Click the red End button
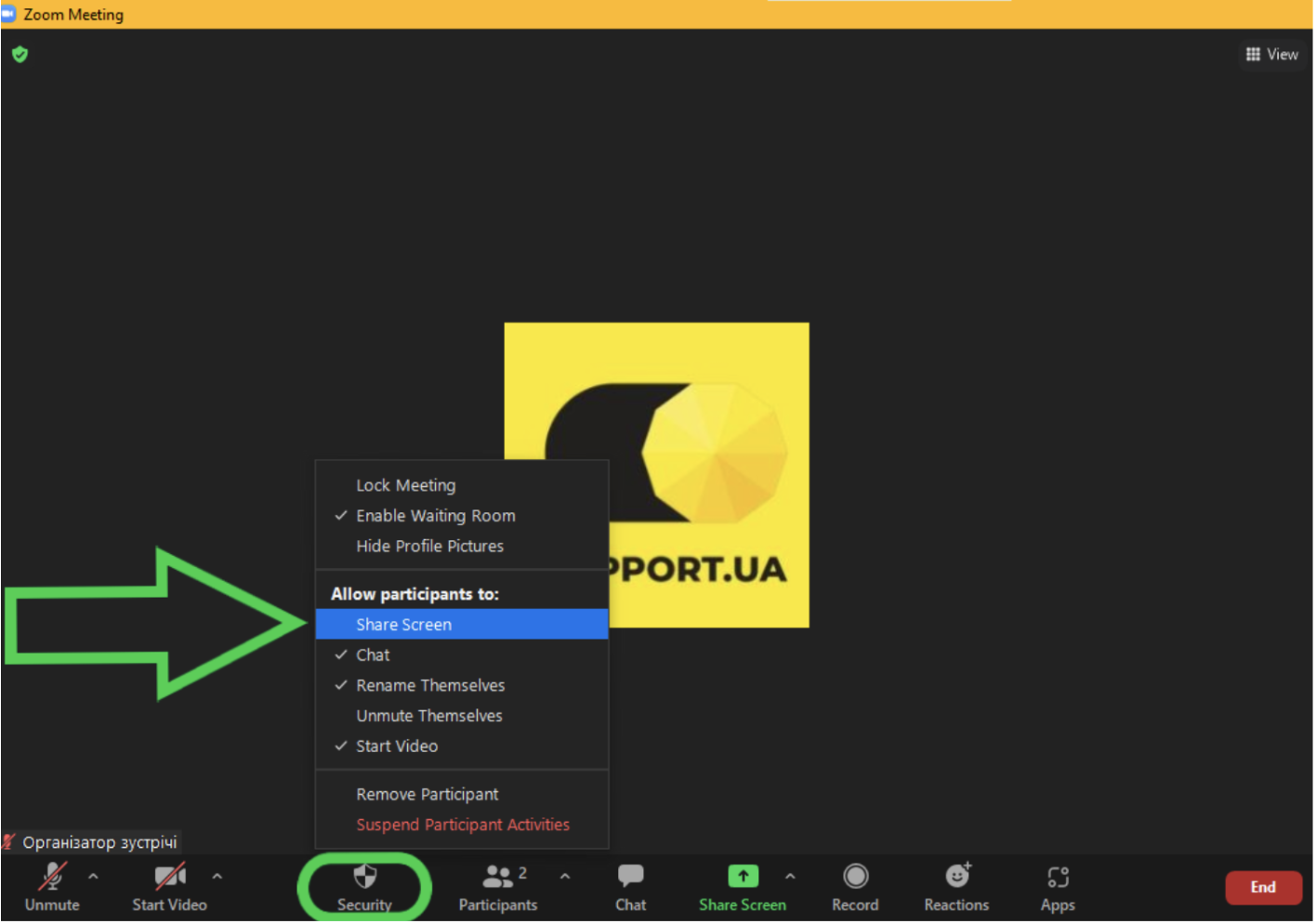 [x=1265, y=889]
